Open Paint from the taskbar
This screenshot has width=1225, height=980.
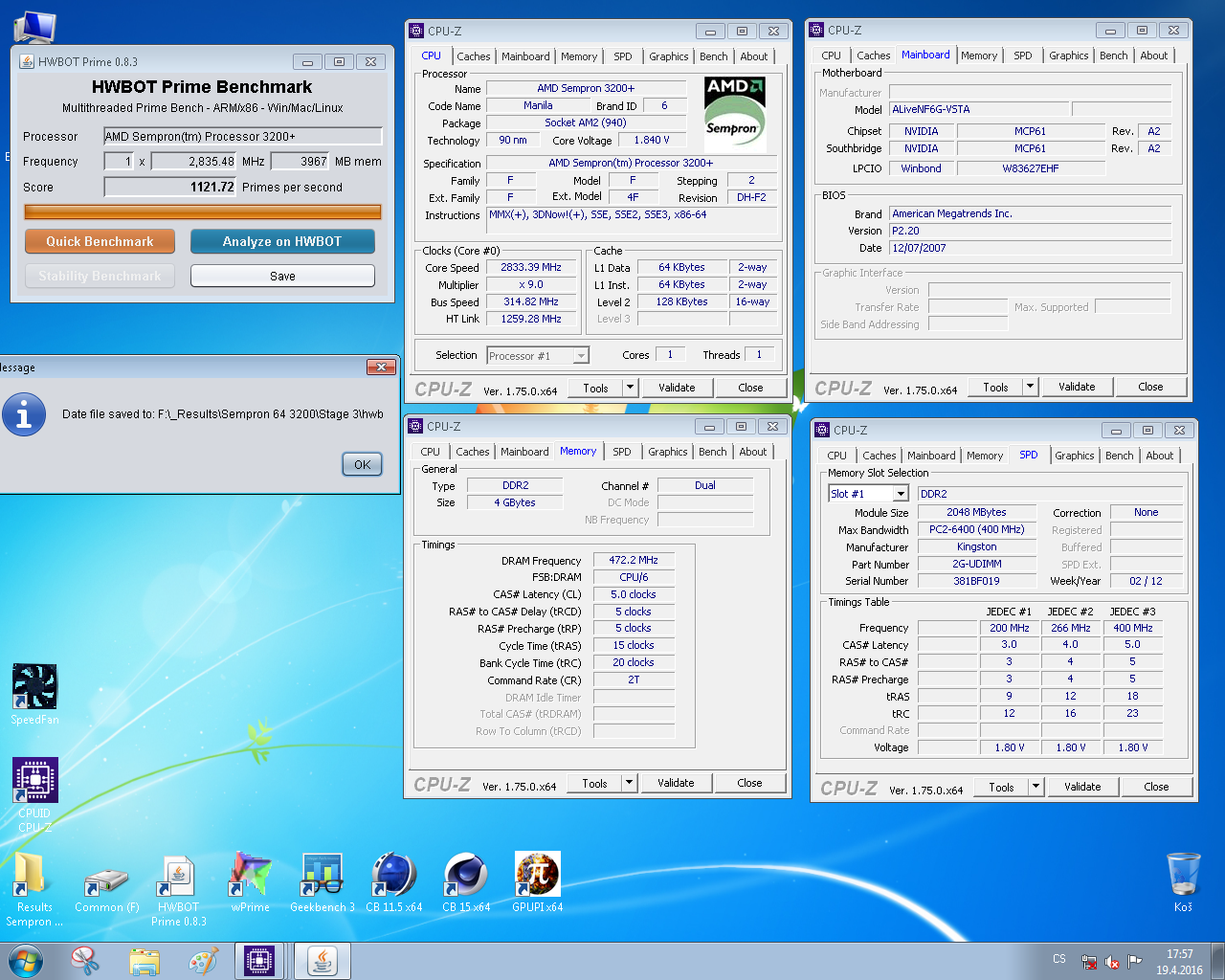203,961
